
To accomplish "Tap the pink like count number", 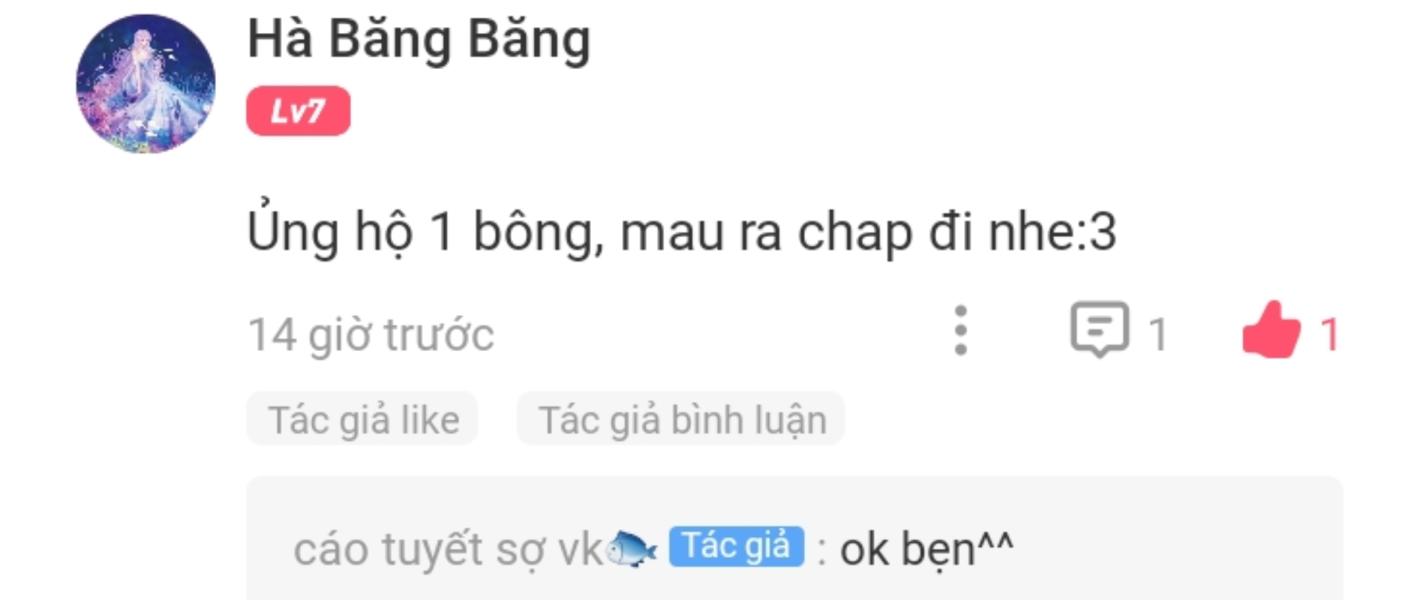I will tap(1329, 335).
